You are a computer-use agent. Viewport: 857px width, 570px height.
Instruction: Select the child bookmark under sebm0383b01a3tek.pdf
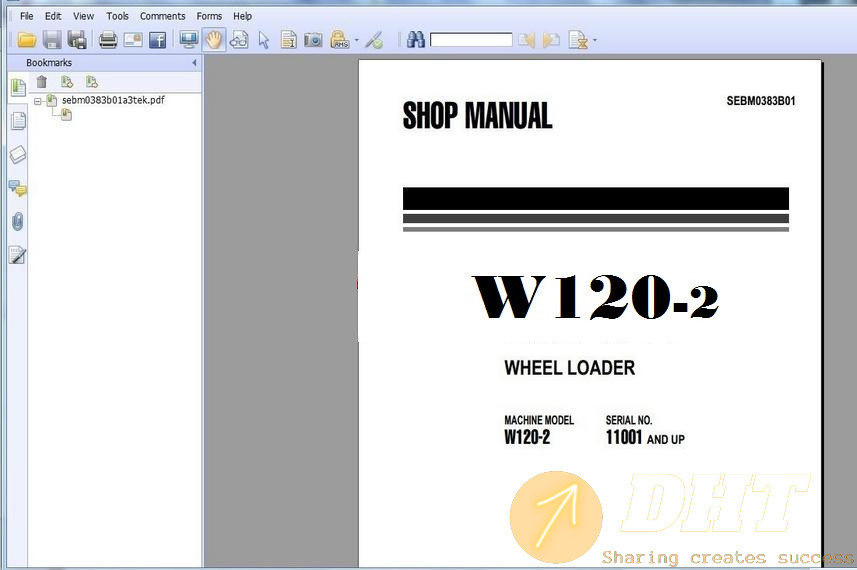click(66, 115)
